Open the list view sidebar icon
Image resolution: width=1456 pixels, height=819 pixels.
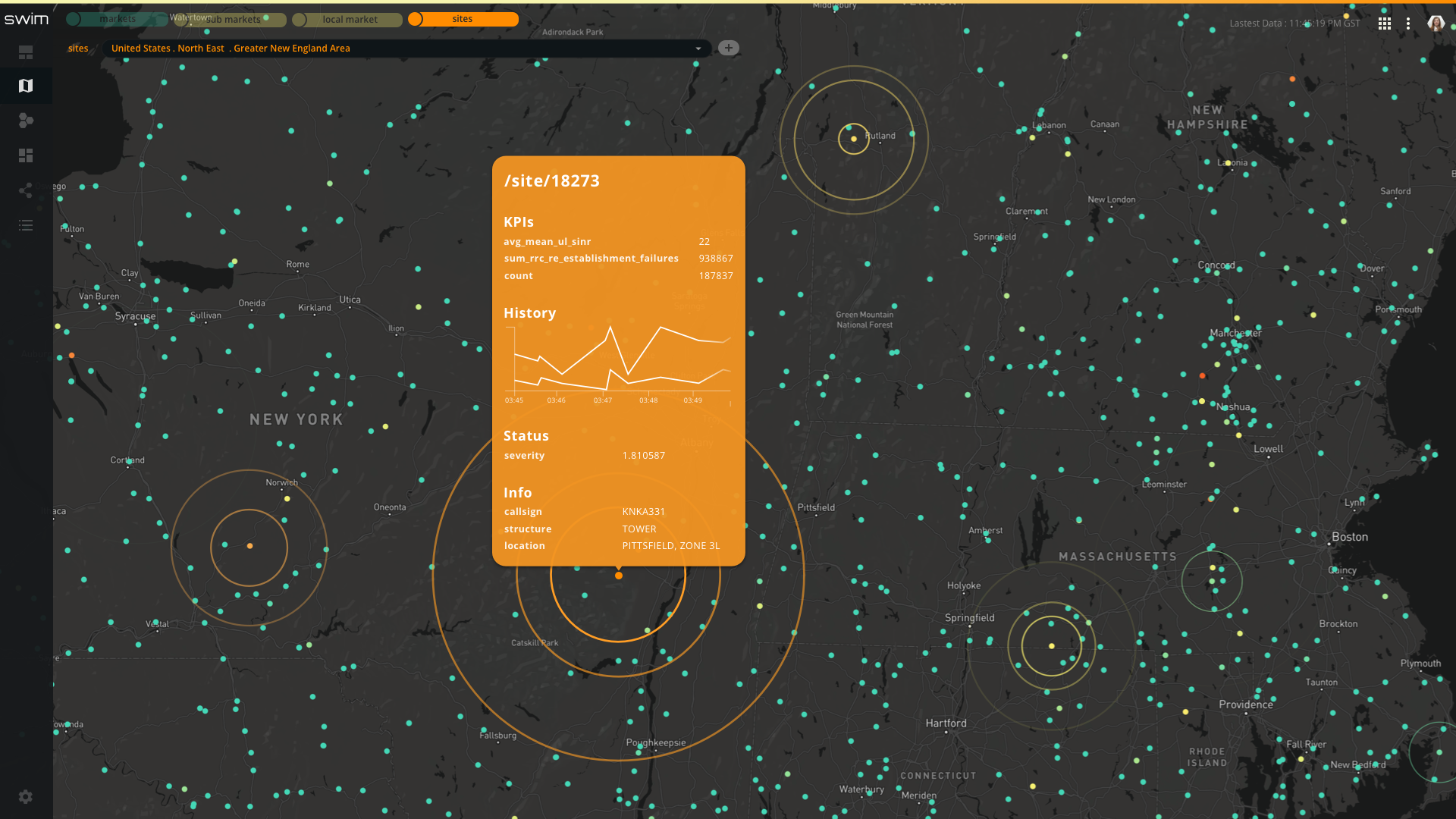tap(26, 225)
